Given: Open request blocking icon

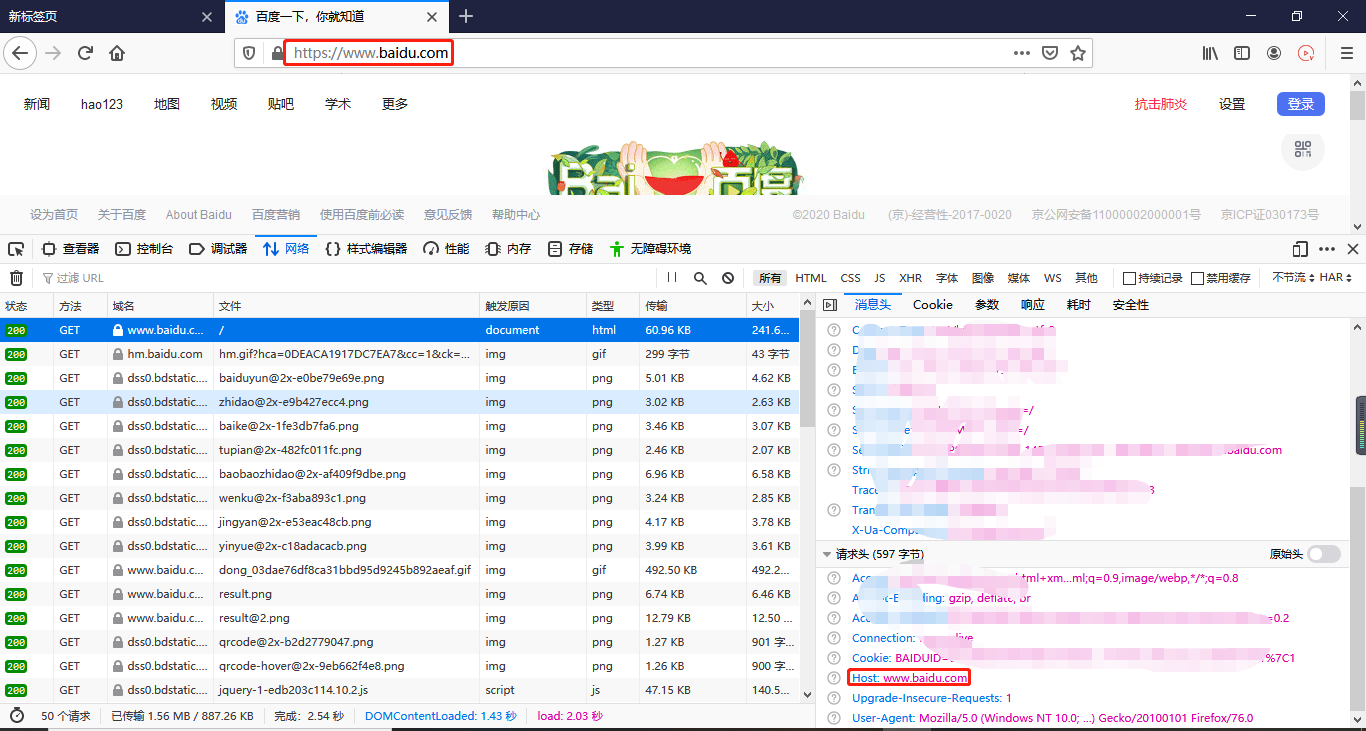Looking at the screenshot, I should (x=728, y=278).
